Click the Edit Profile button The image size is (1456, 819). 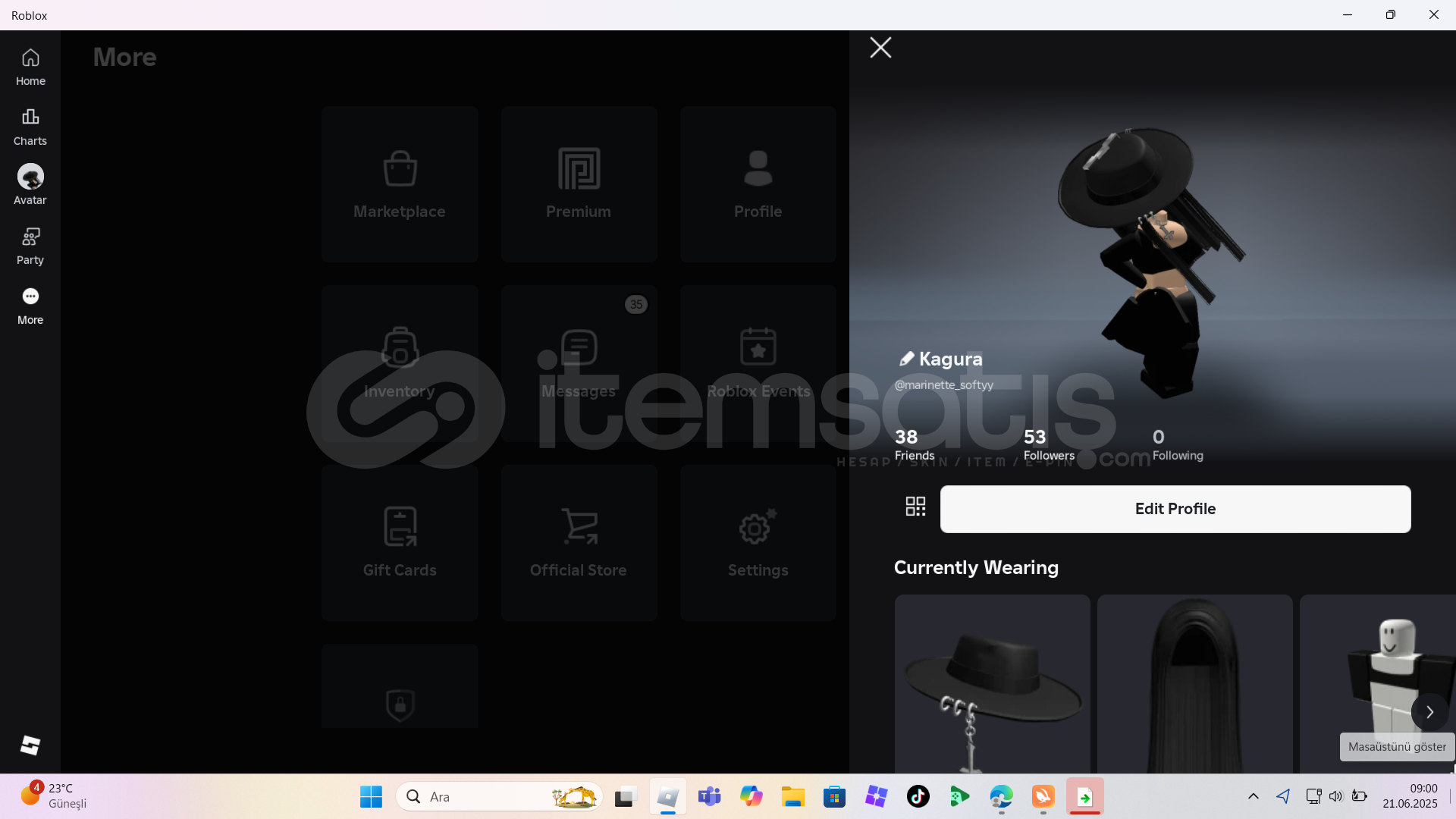[1175, 509]
